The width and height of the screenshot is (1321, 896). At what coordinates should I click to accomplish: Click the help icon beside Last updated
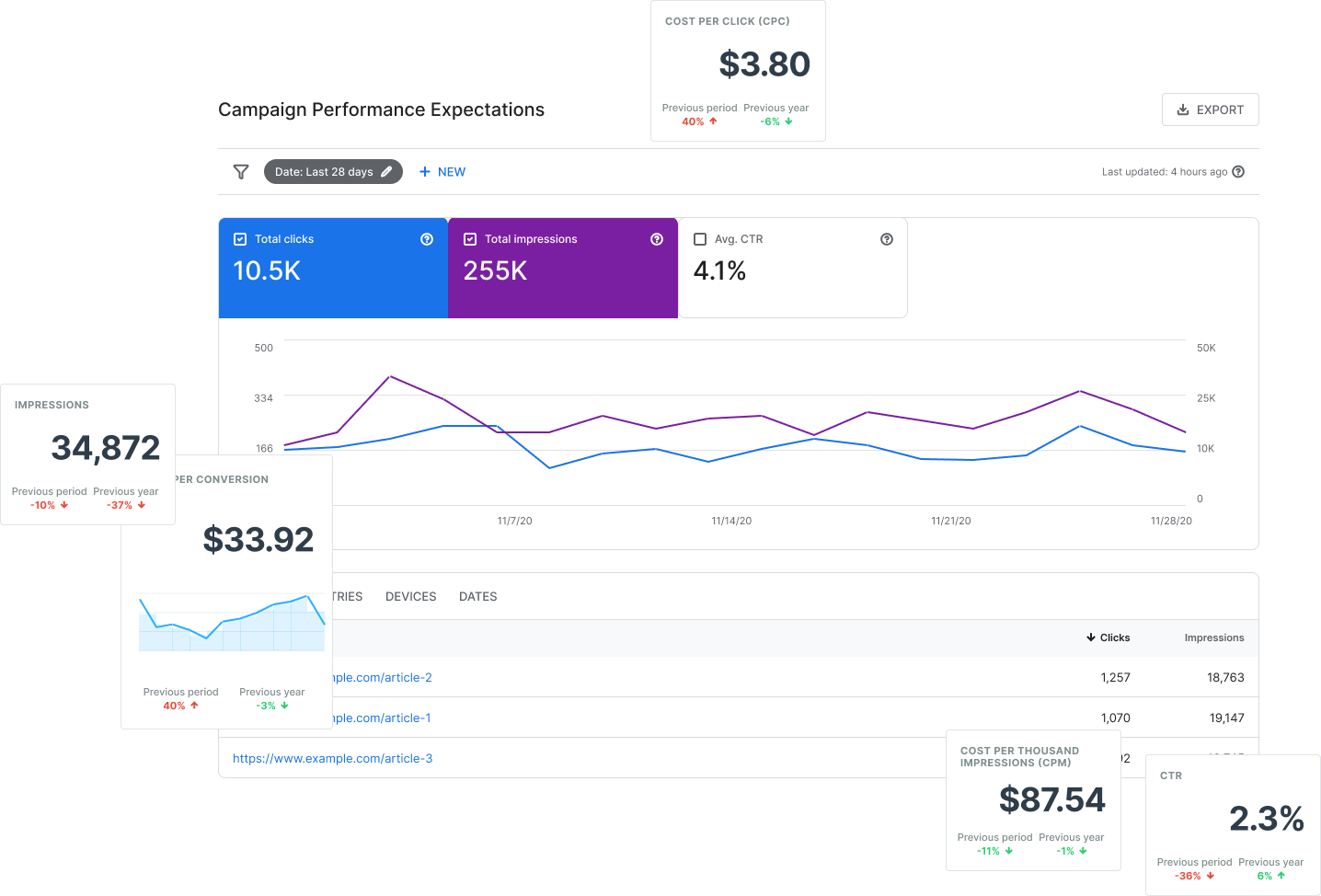[x=1238, y=172]
